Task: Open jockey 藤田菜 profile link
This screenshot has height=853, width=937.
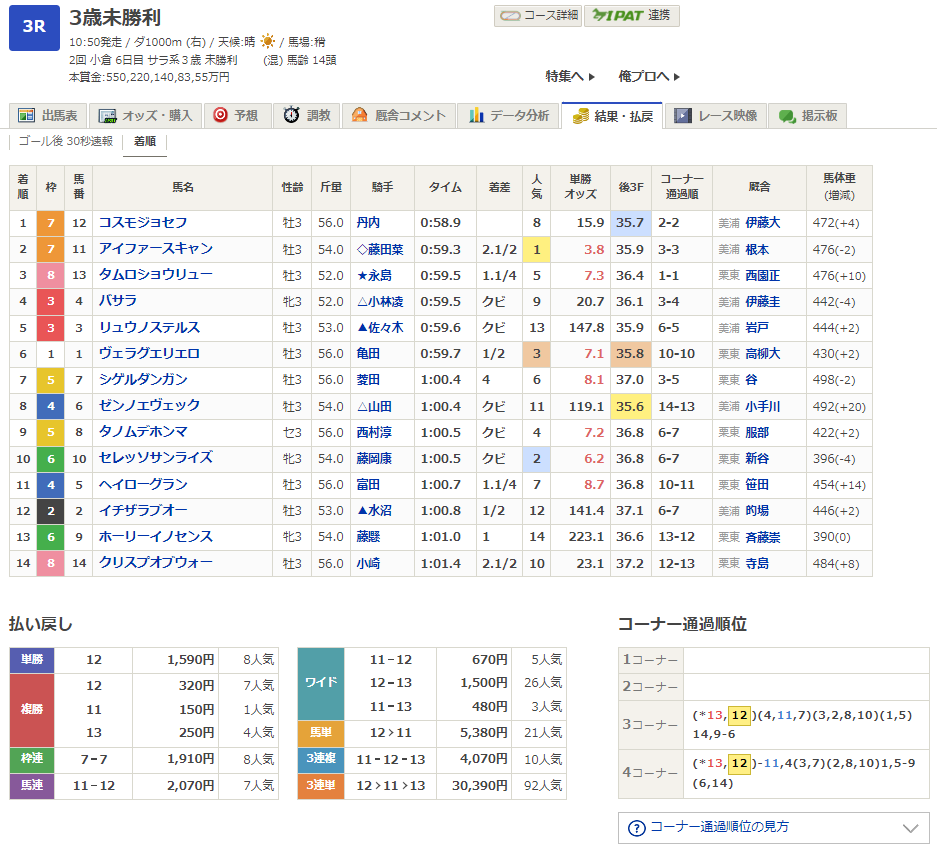Action: point(381,249)
